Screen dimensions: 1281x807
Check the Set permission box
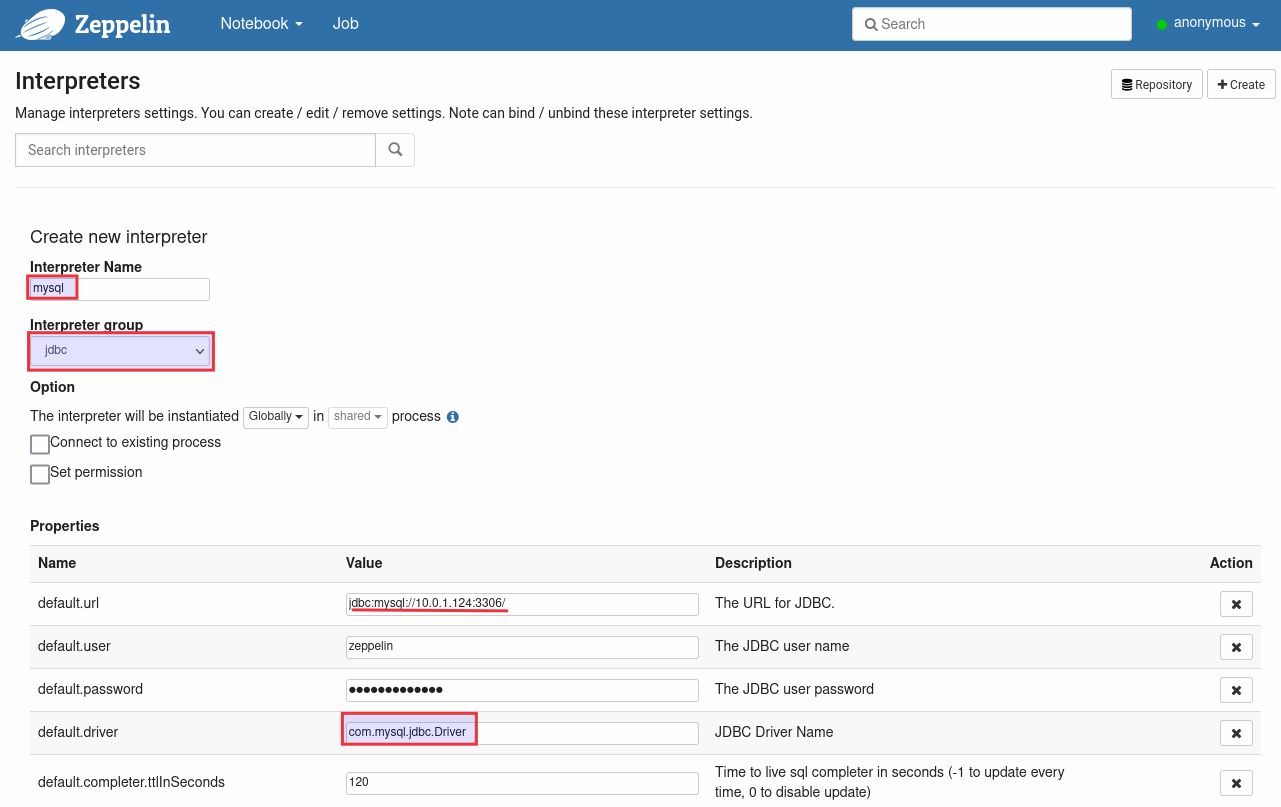40,474
